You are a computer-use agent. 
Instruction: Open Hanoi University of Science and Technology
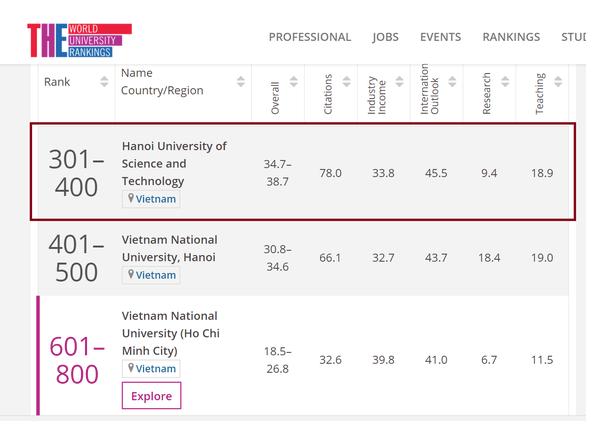coord(174,163)
